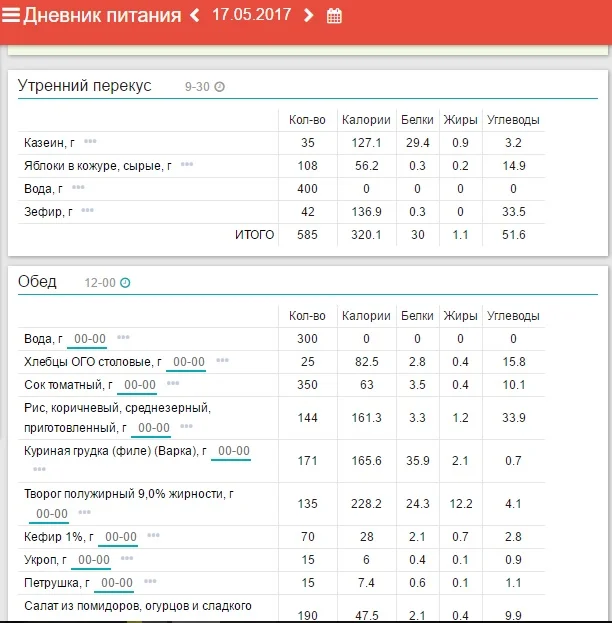Click the date 17.05.2017
This screenshot has height=623, width=612.
tap(252, 15)
